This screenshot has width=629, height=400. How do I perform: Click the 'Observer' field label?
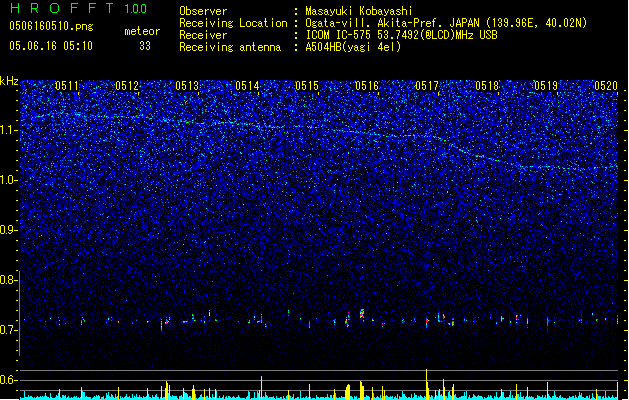click(203, 11)
